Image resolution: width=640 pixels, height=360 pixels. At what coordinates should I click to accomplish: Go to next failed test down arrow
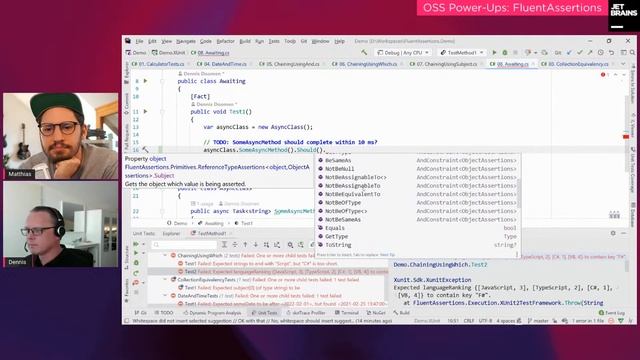coord(256,244)
